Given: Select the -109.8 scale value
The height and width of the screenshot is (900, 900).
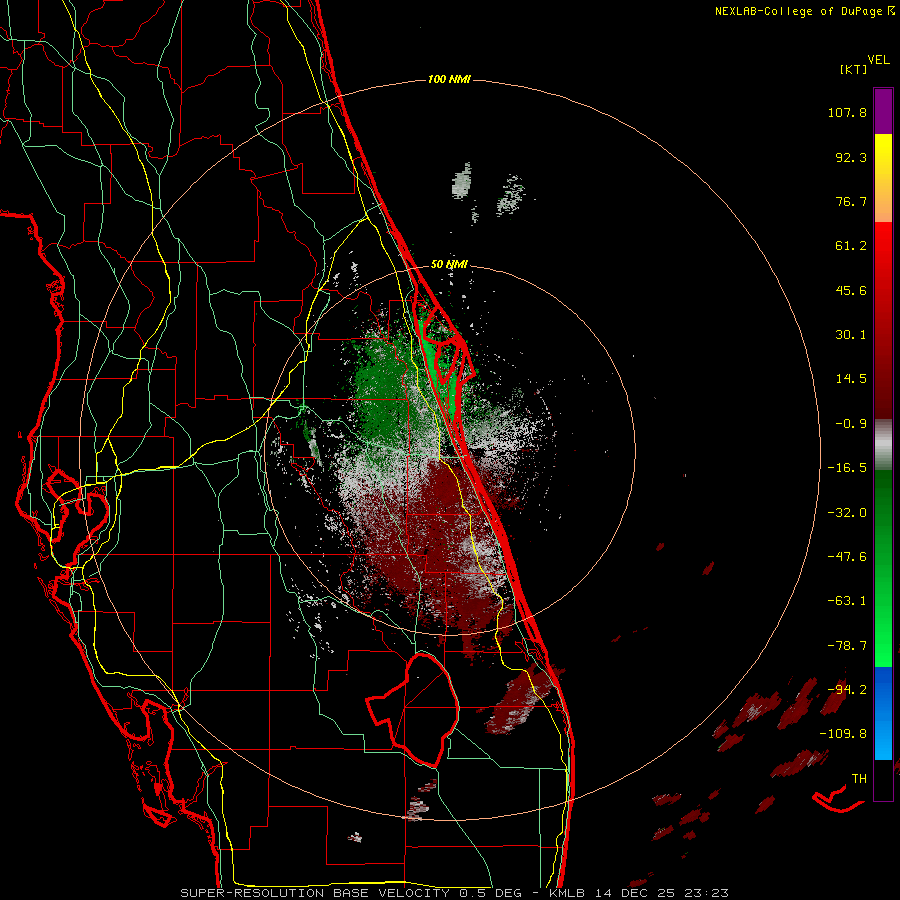Looking at the screenshot, I should pos(844,734).
